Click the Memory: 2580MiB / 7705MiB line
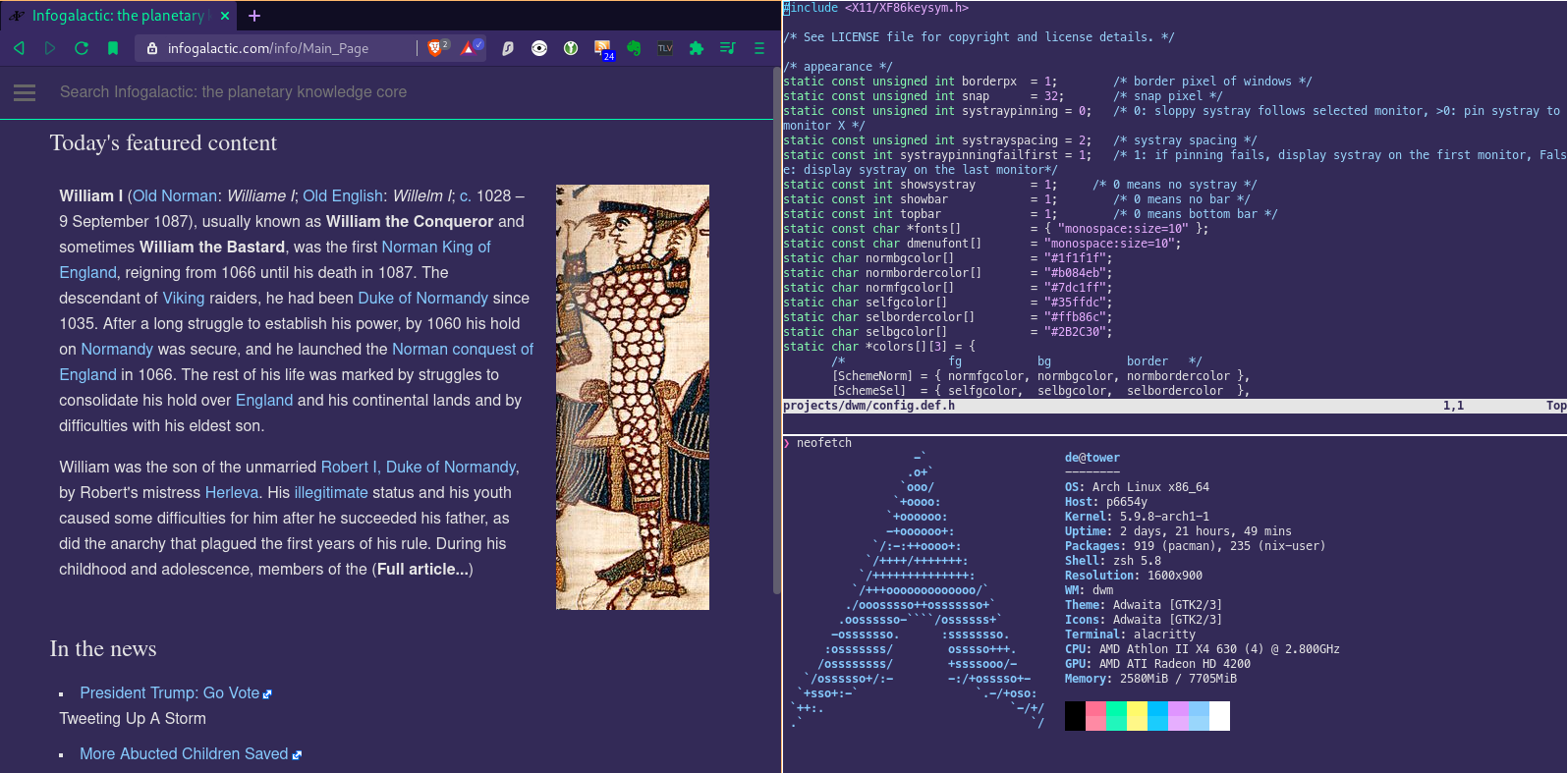 point(1150,679)
